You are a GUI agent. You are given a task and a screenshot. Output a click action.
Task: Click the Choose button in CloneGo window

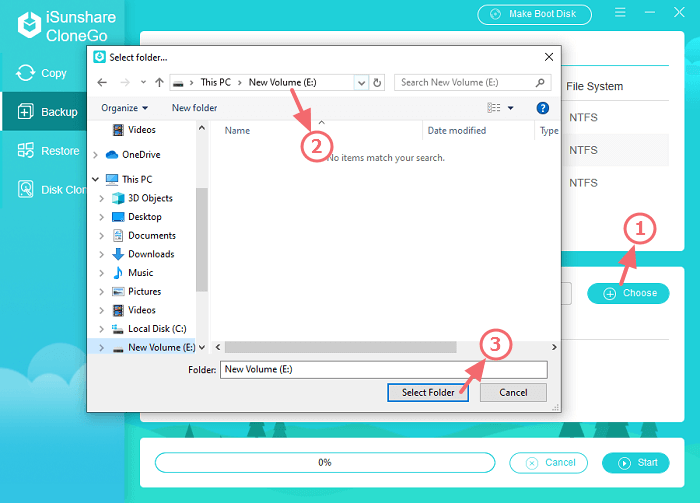pos(628,293)
